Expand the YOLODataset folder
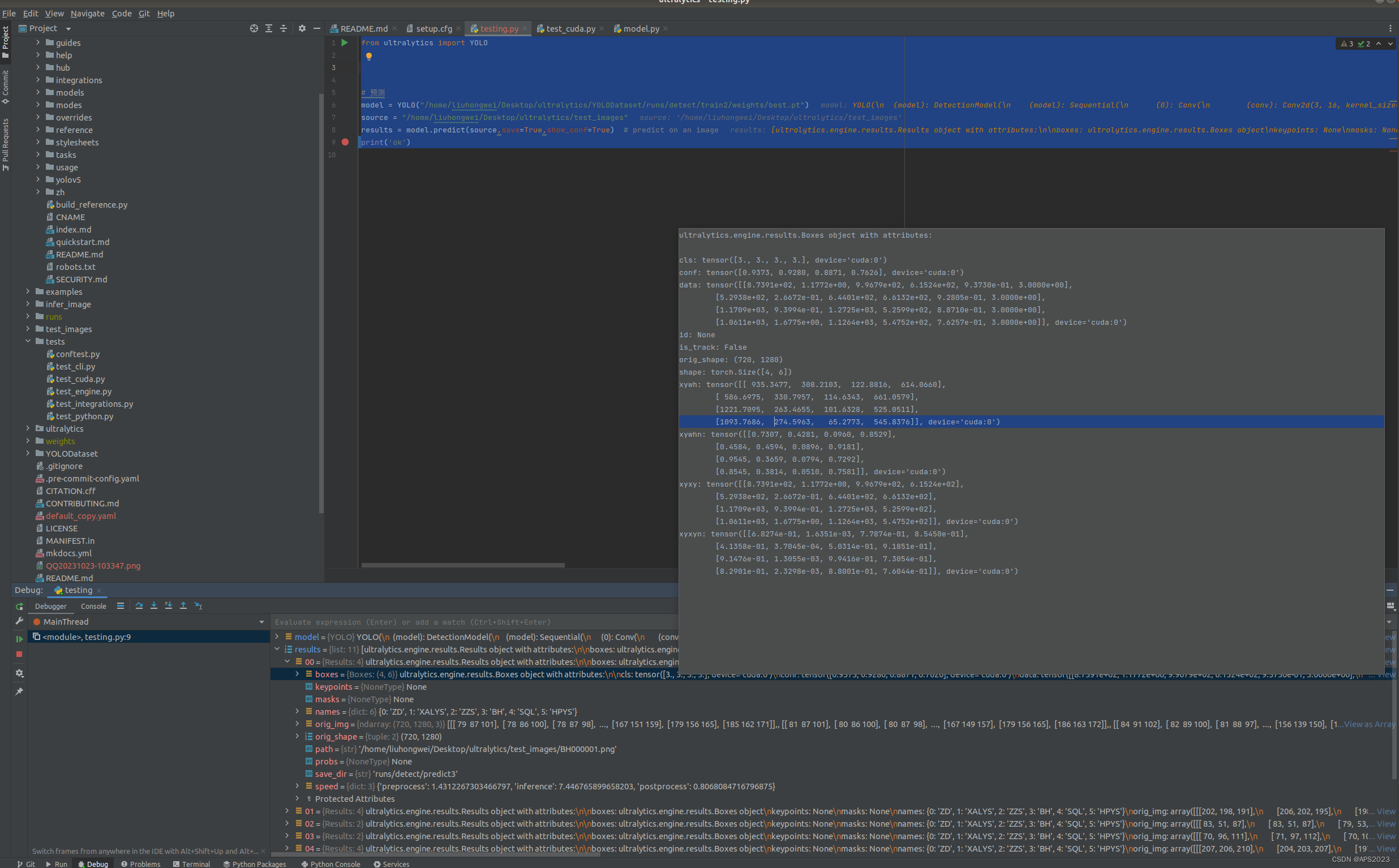The image size is (1399, 868). (x=28, y=453)
